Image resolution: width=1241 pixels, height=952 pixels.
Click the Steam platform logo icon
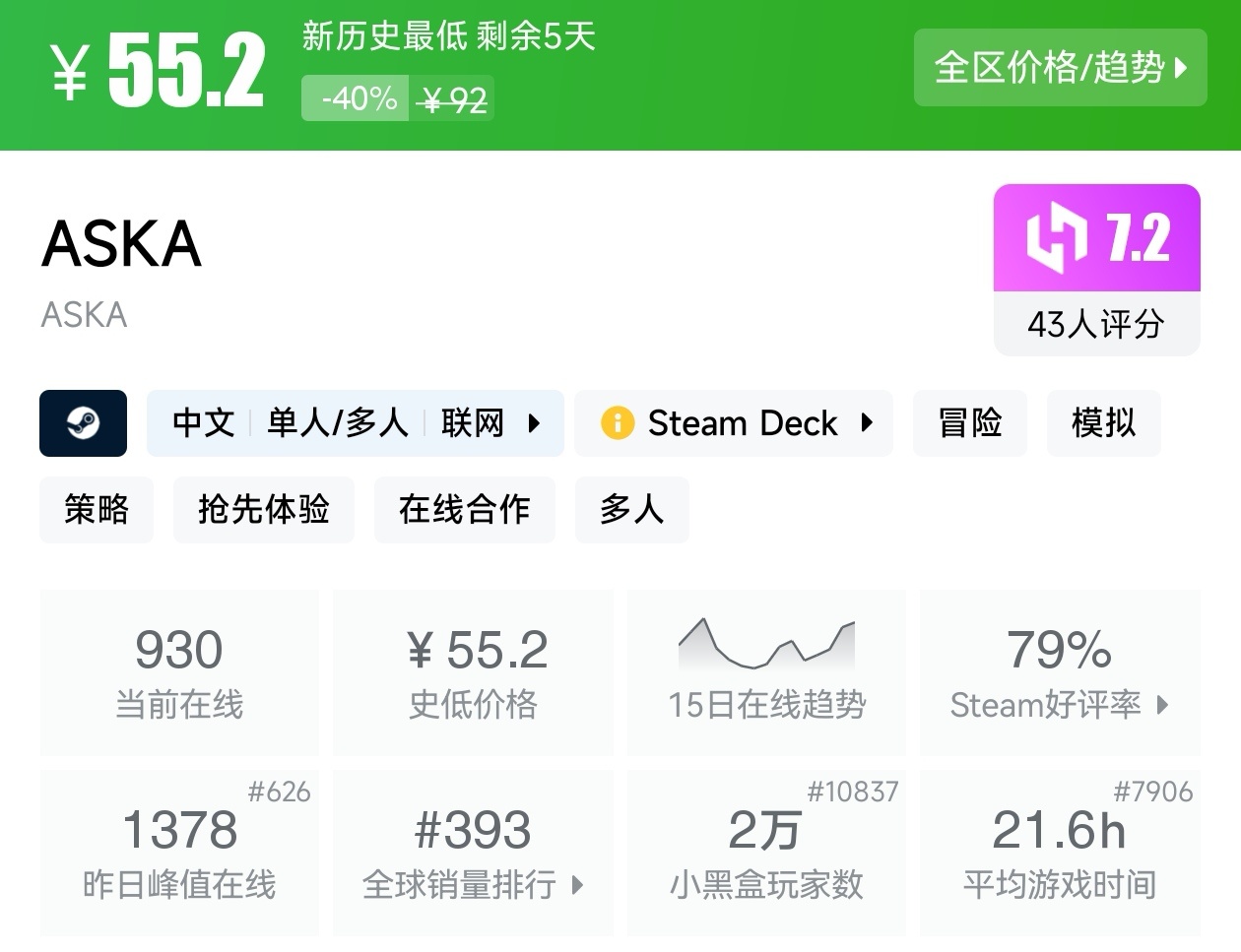click(x=83, y=423)
